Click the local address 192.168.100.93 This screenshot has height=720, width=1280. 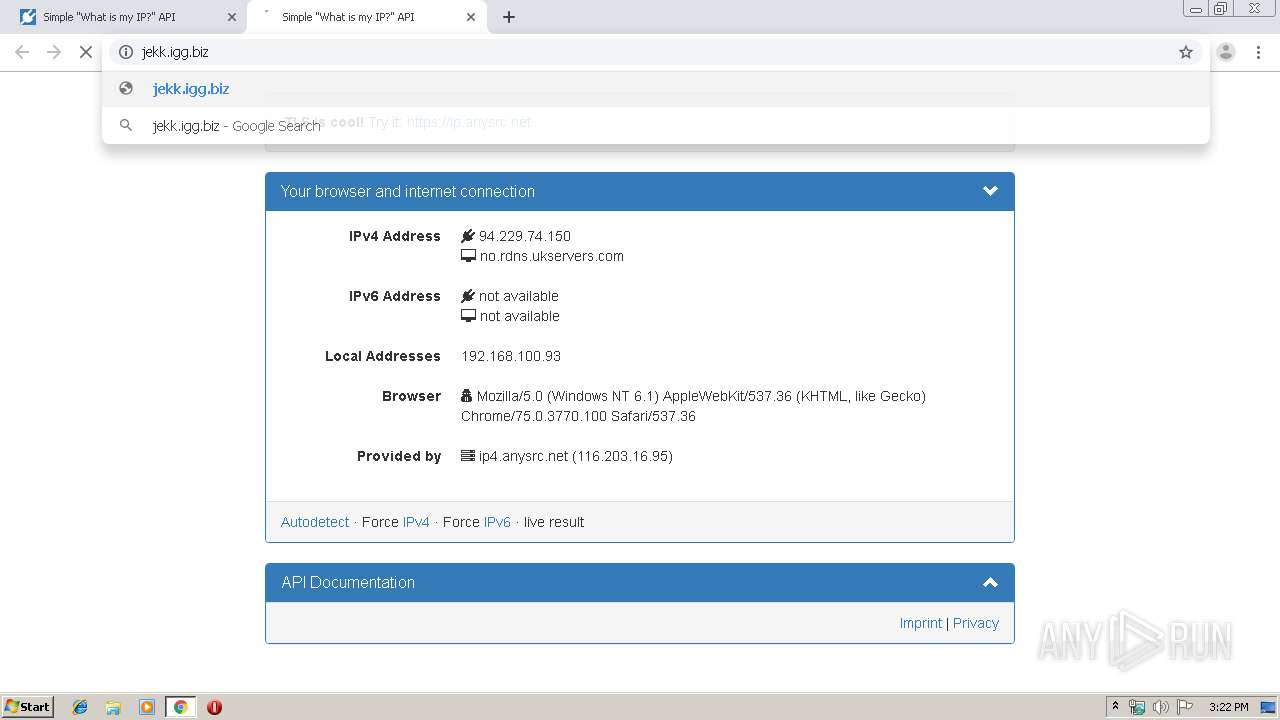[511, 356]
